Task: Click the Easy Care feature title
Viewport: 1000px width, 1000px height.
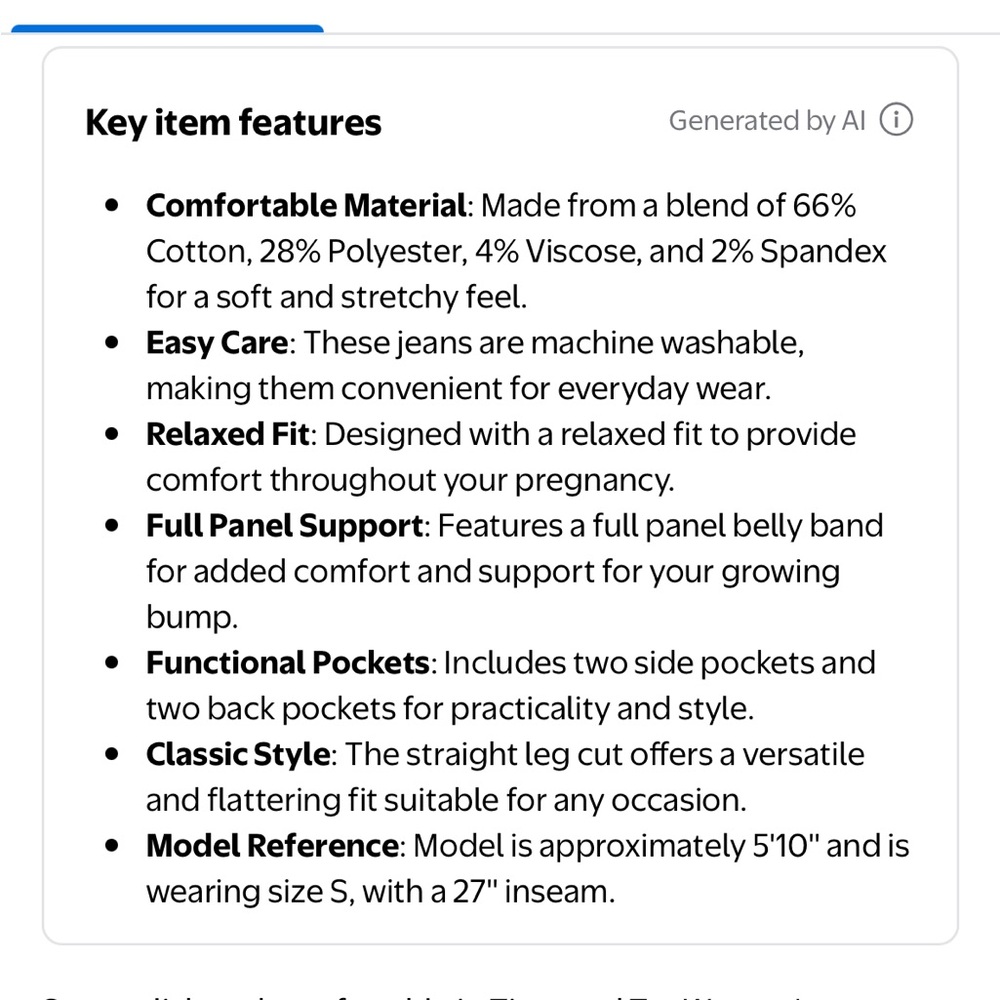Action: coord(217,343)
